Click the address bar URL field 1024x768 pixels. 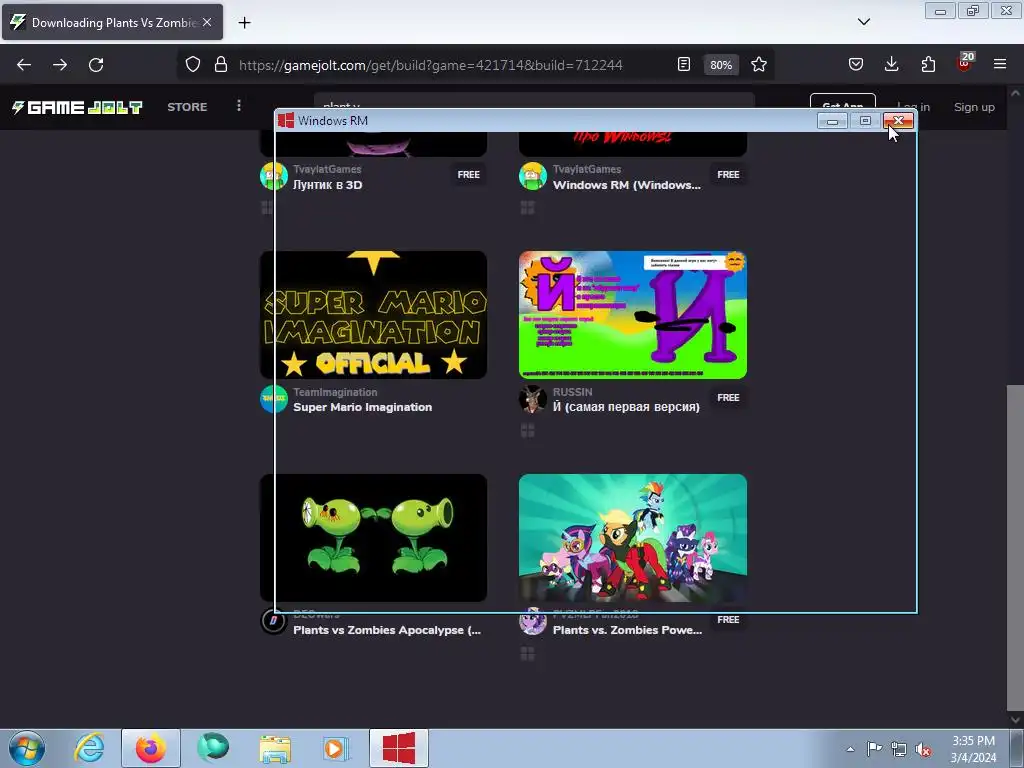coord(431,65)
